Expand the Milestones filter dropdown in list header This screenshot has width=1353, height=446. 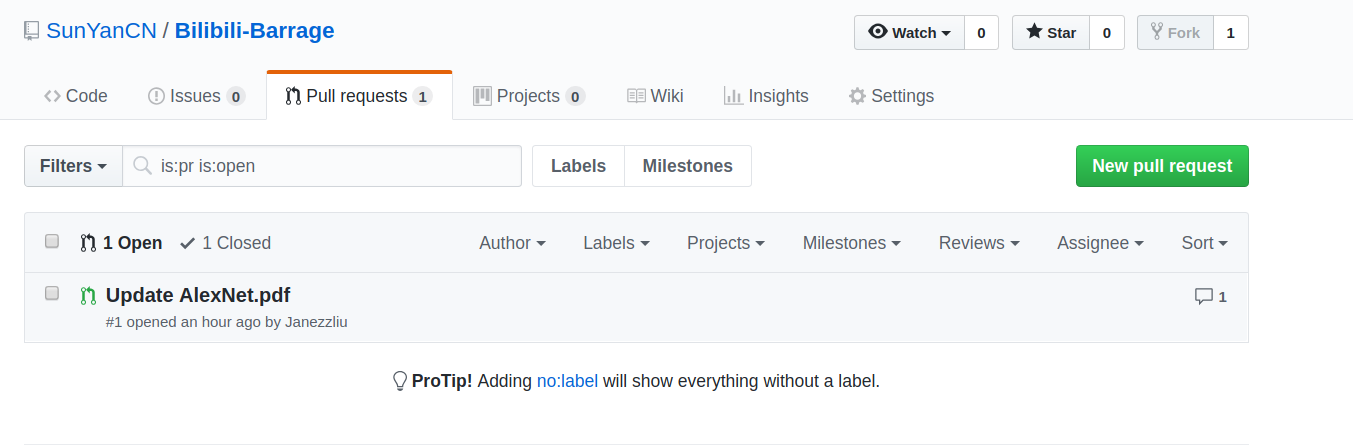851,242
